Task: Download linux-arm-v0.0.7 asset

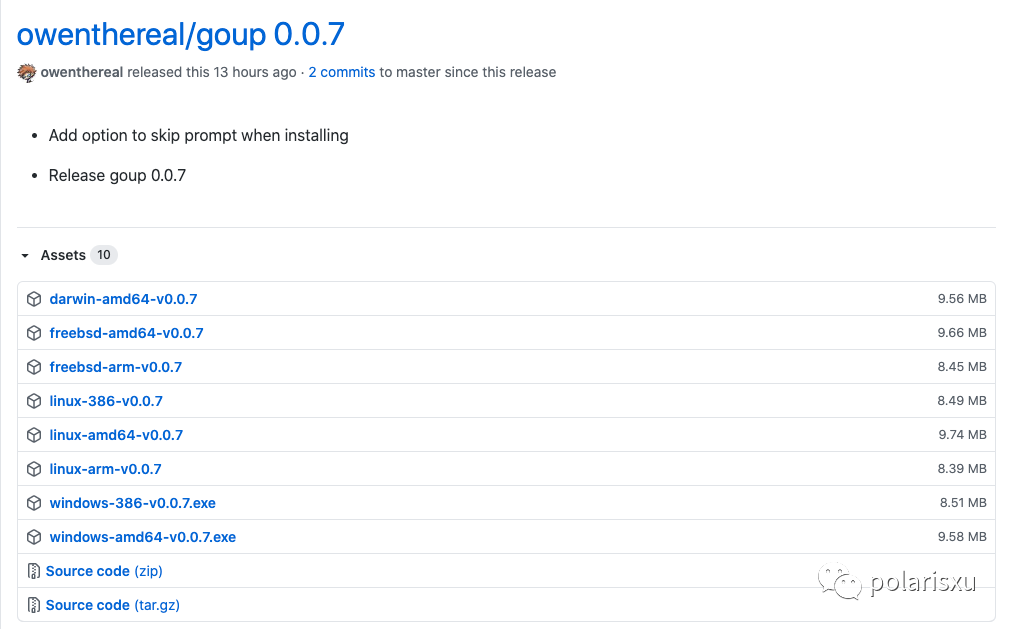Action: tap(106, 469)
